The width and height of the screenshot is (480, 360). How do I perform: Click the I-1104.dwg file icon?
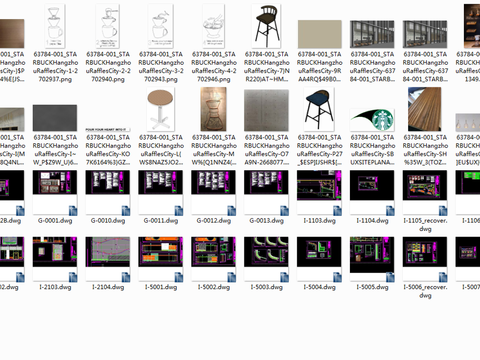coord(372,193)
